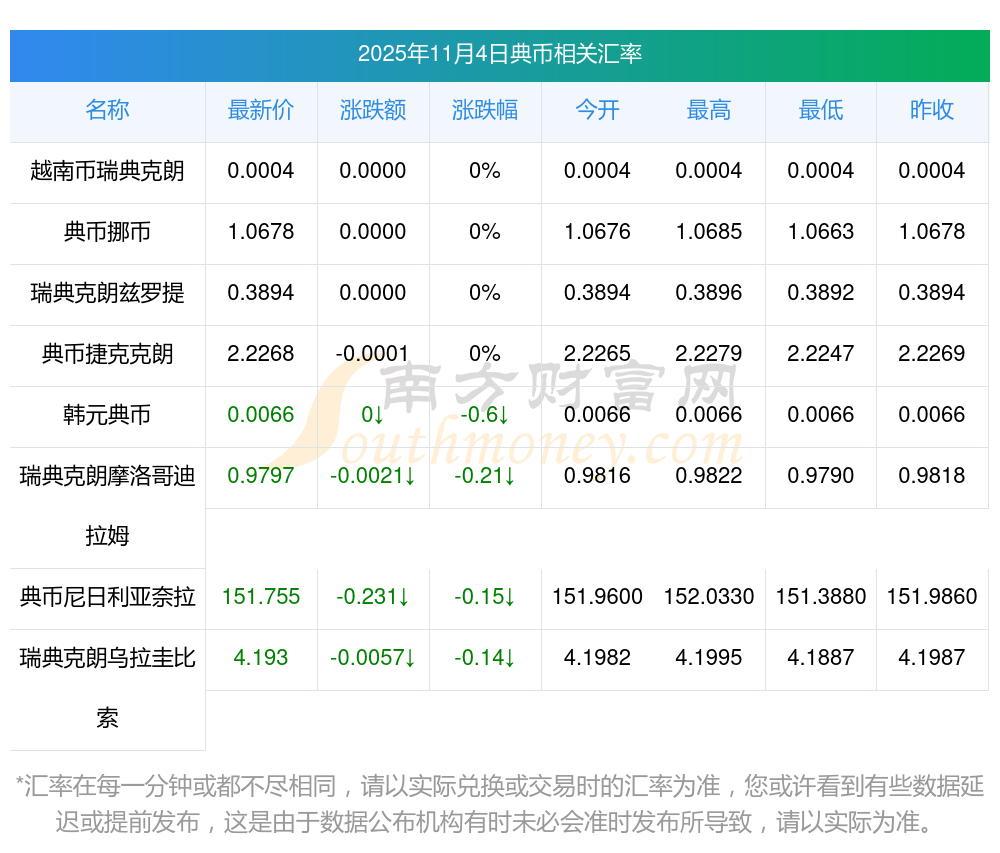The width and height of the screenshot is (1000, 853).
Task: Click the footnote starting *汇率在每一分钟
Action: pos(499,804)
